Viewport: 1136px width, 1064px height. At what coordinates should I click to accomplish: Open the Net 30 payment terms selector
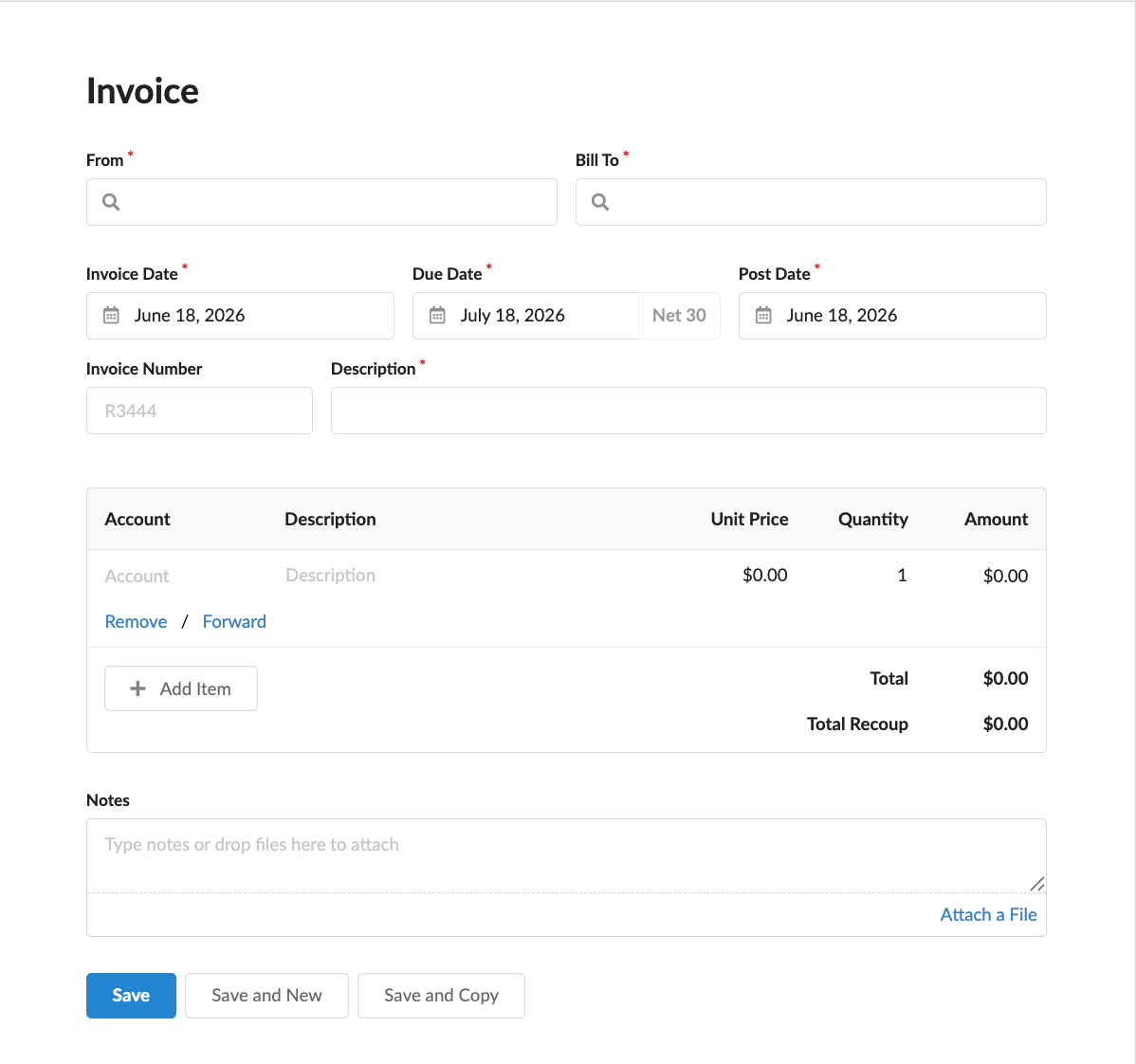(679, 316)
